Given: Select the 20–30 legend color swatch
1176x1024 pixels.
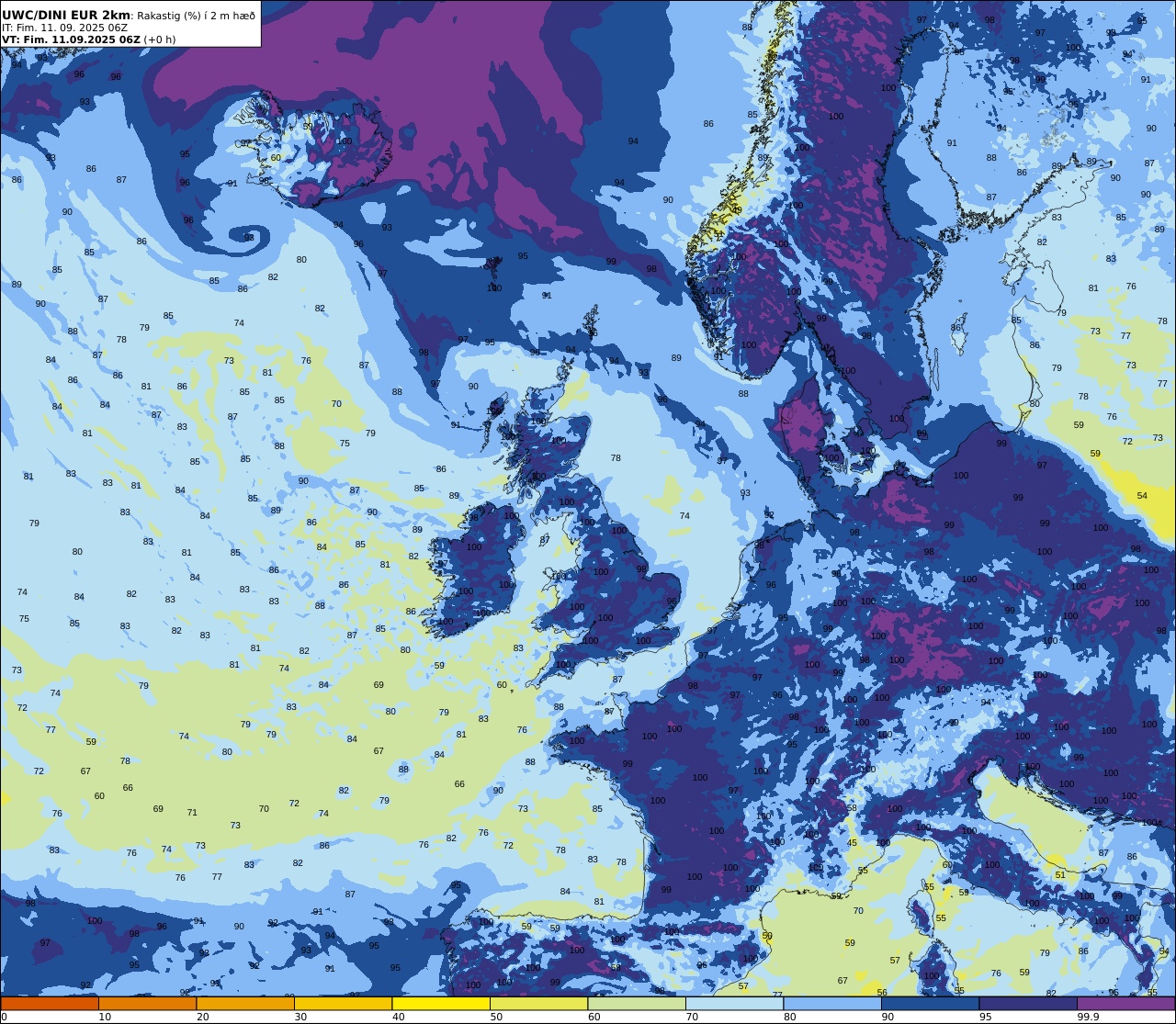Looking at the screenshot, I should pyautogui.click(x=245, y=1004).
